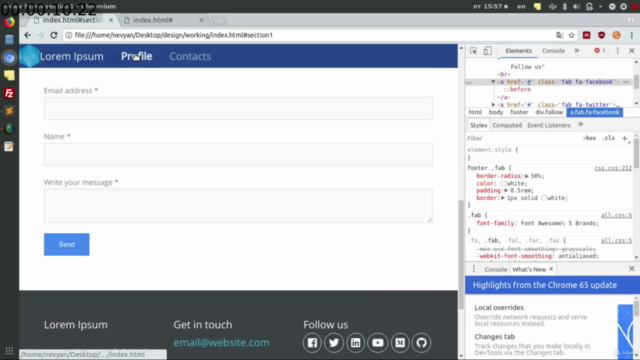Click the blue diamond site logo
Screen dimensions: 640x360
(29, 56)
